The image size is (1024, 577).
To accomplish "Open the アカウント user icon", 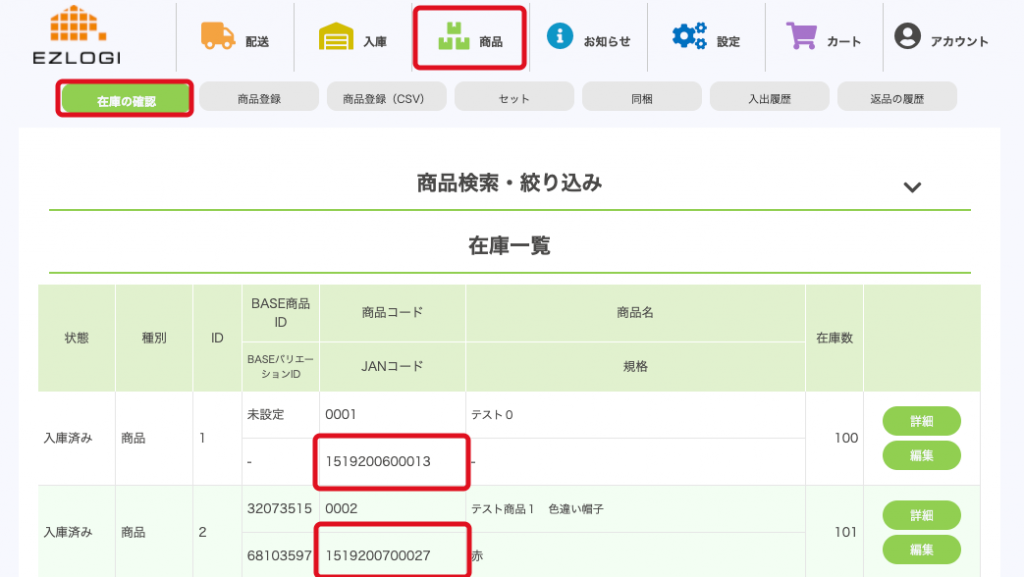I will tap(907, 37).
